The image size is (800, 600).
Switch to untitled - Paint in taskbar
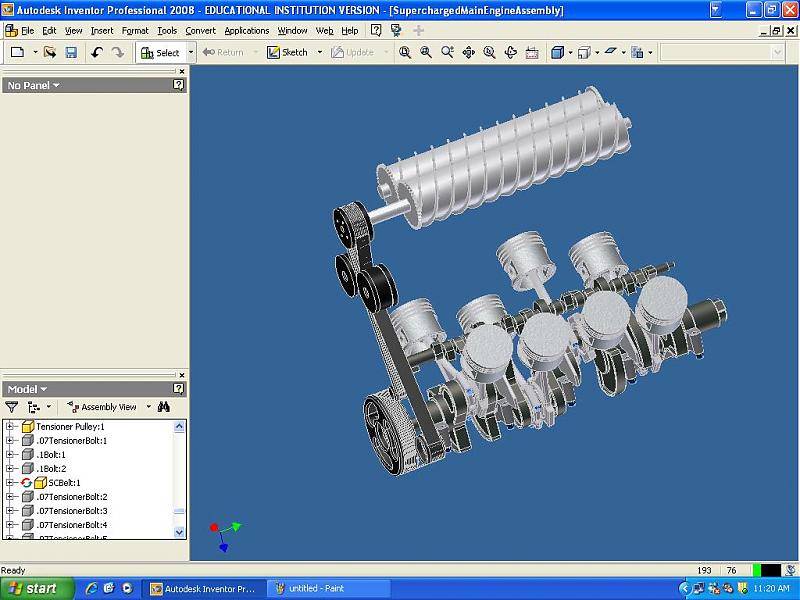click(x=331, y=588)
